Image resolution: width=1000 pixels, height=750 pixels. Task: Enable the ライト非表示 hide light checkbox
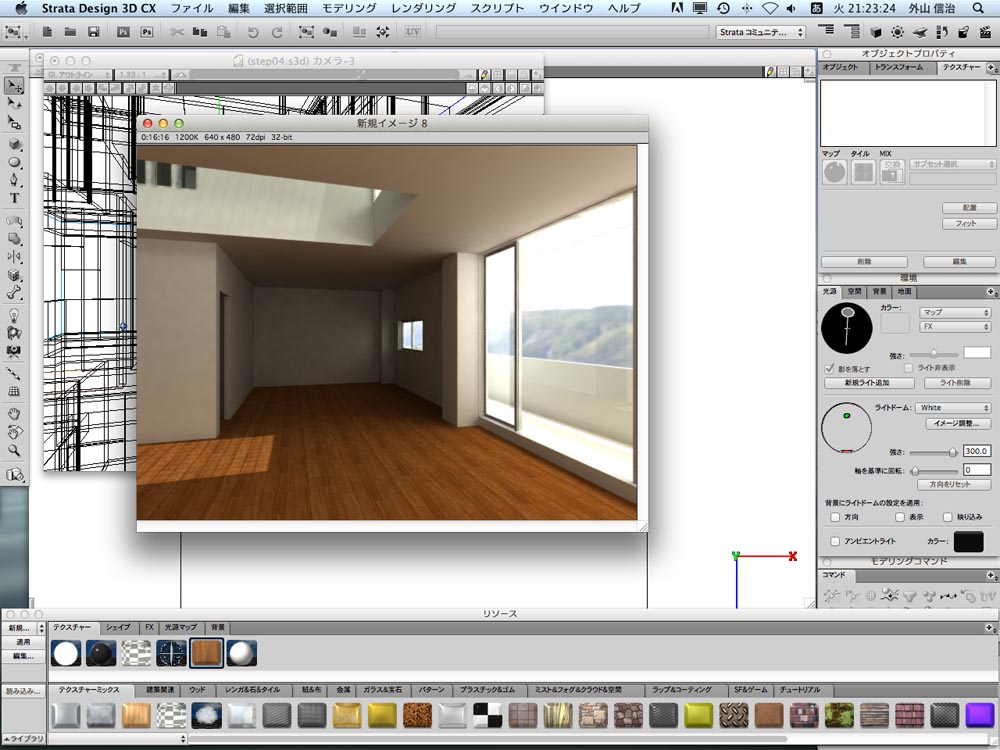(909, 368)
